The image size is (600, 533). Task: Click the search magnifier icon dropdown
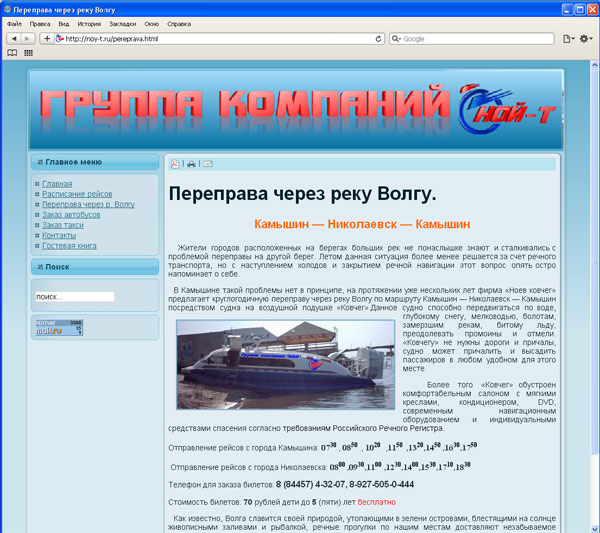[x=396, y=39]
